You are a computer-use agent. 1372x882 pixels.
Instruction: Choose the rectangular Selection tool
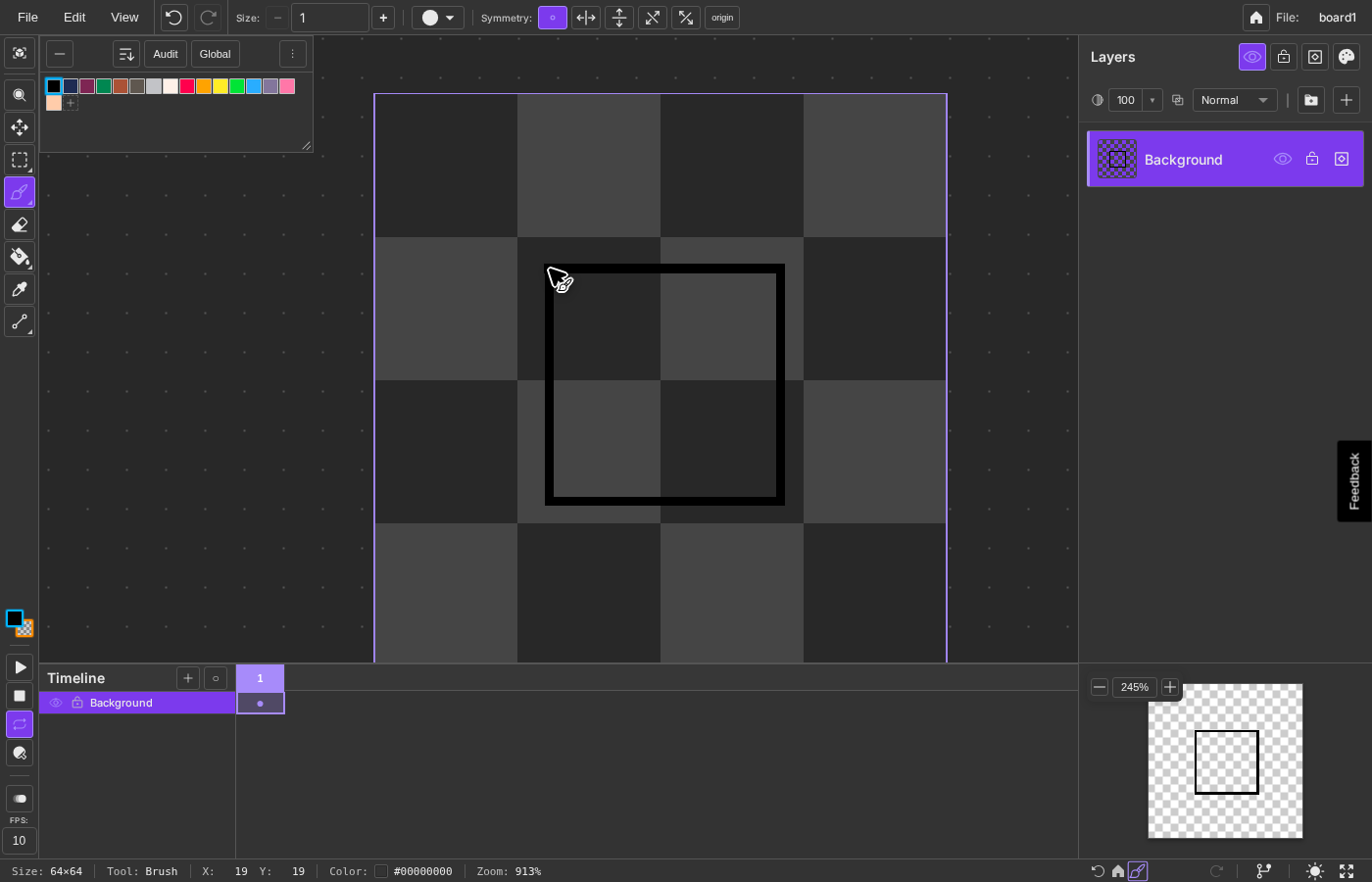pos(19,160)
